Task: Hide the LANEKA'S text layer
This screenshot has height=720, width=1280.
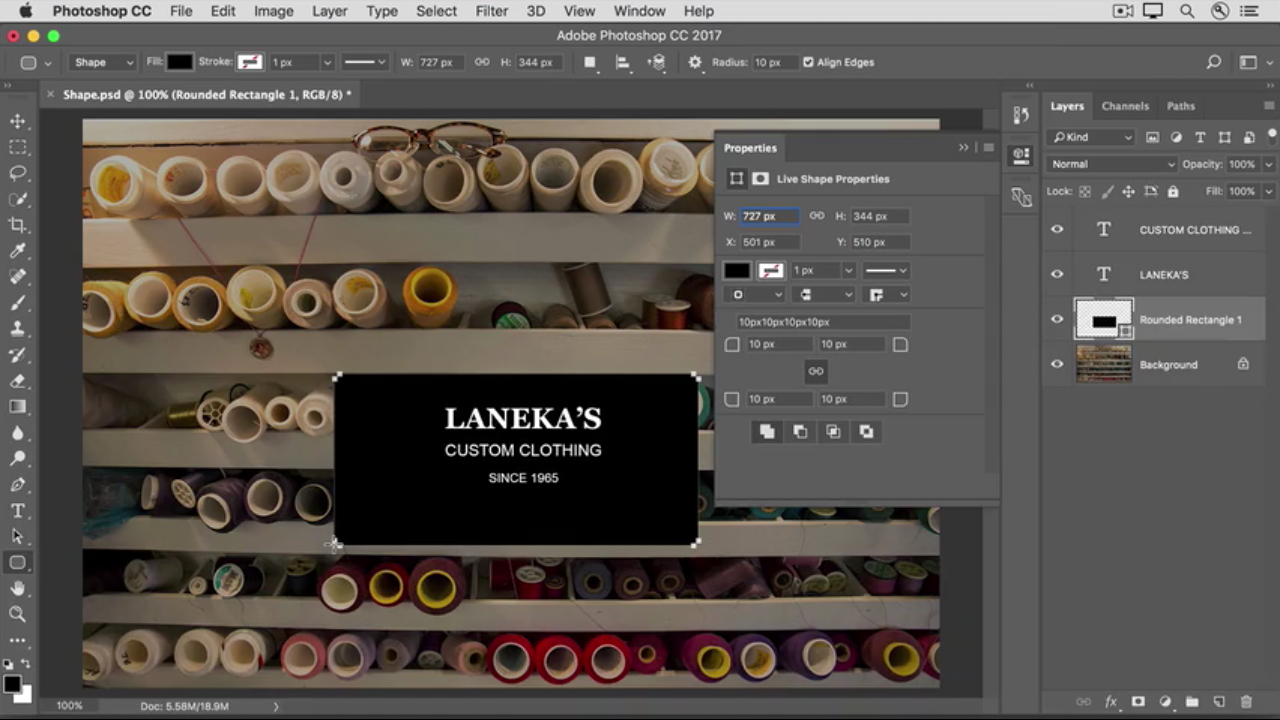Action: pyautogui.click(x=1057, y=275)
